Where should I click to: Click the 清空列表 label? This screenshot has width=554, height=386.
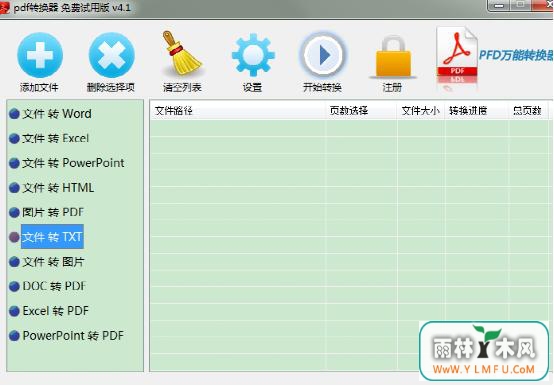(182, 87)
